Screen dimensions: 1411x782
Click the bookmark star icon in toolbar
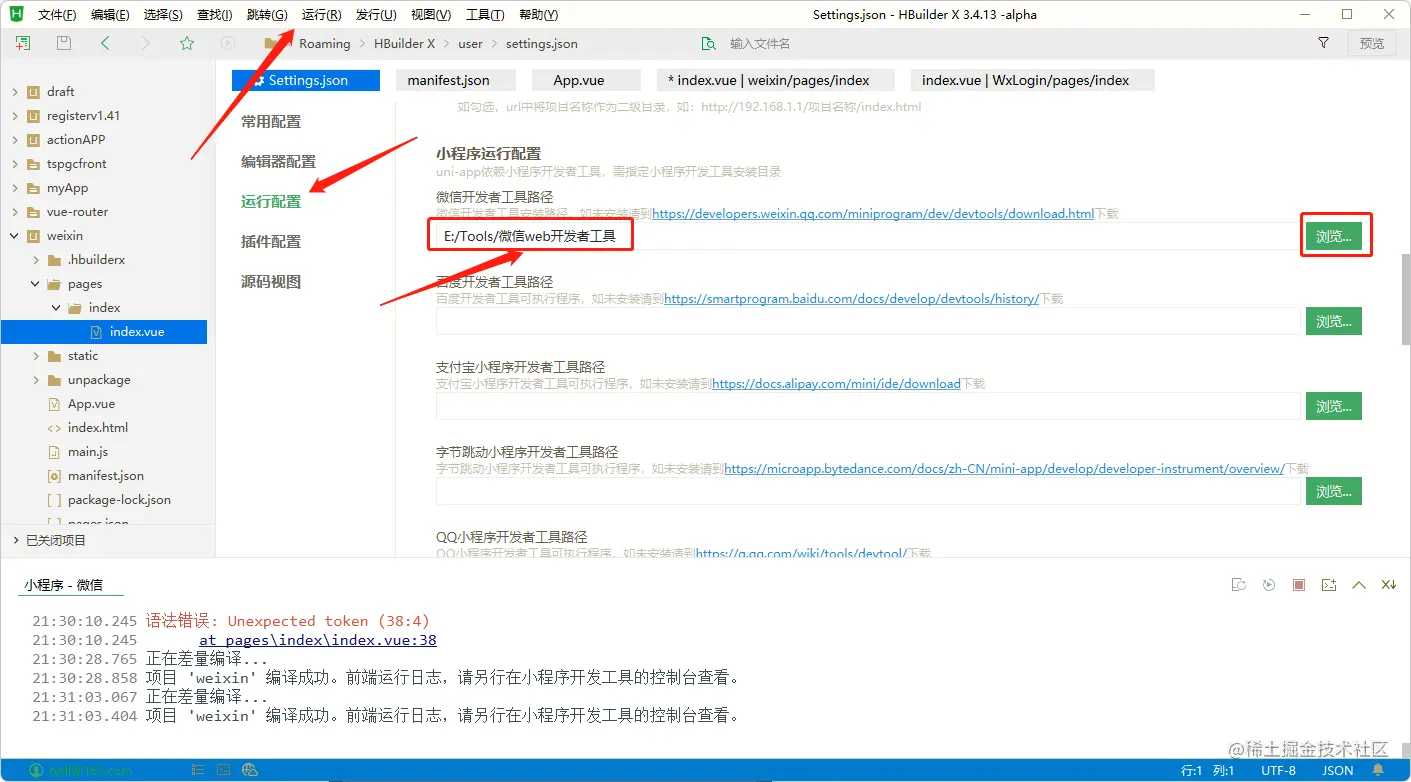pyautogui.click(x=187, y=43)
